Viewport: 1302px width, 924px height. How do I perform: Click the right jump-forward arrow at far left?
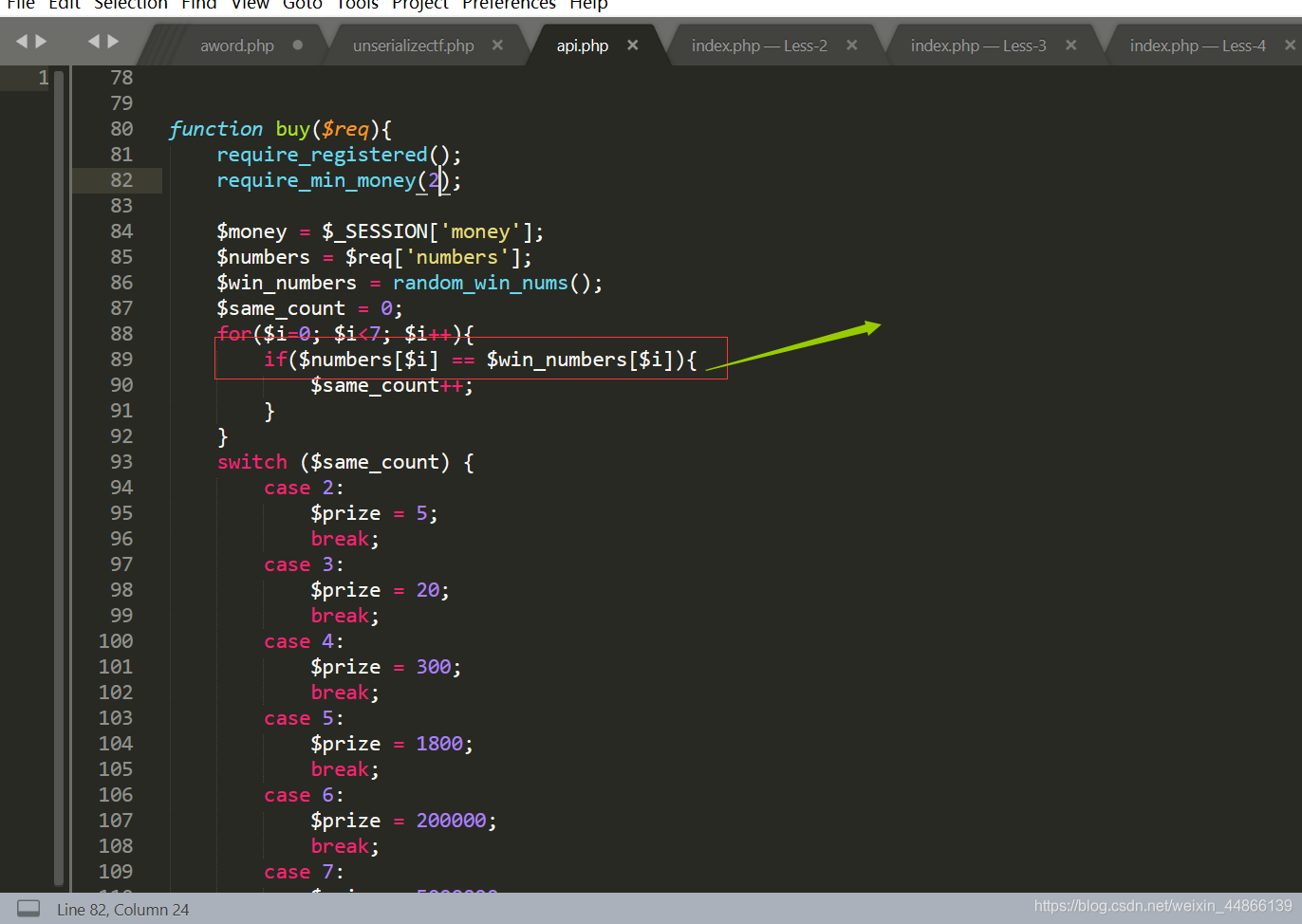click(x=41, y=41)
